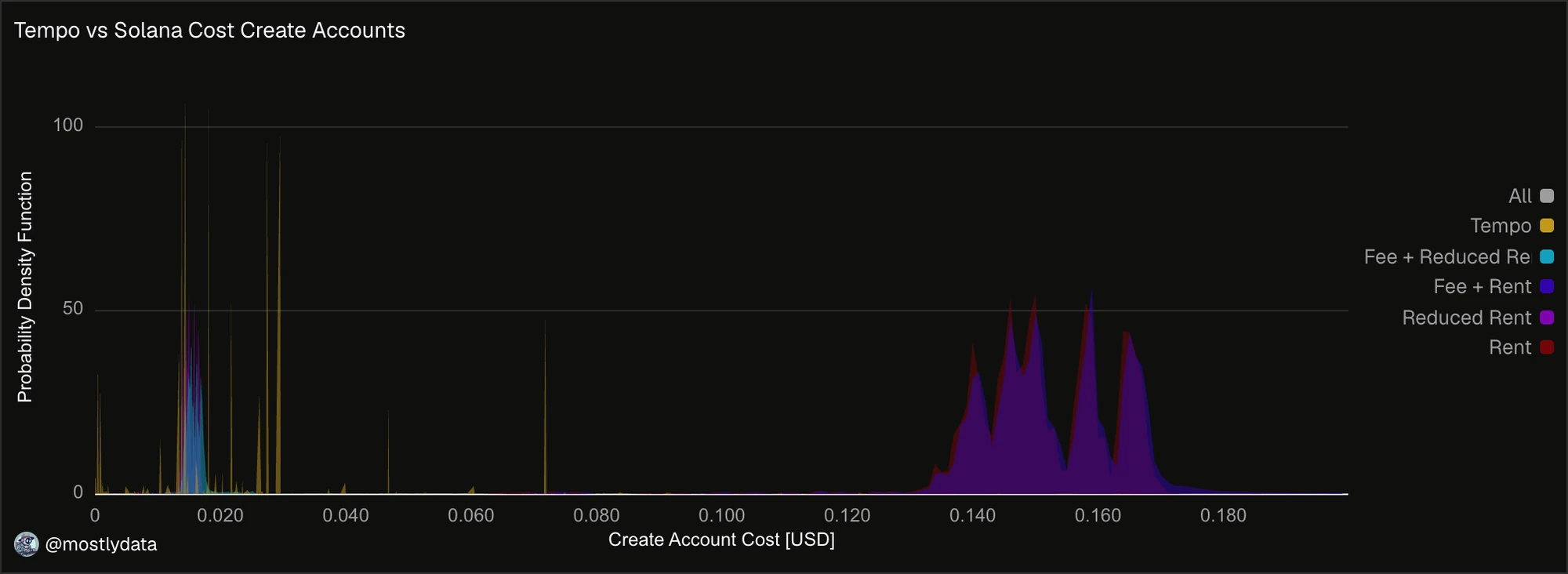This screenshot has height=574, width=1568.
Task: Open the @mostlydata author link
Action: [101, 544]
